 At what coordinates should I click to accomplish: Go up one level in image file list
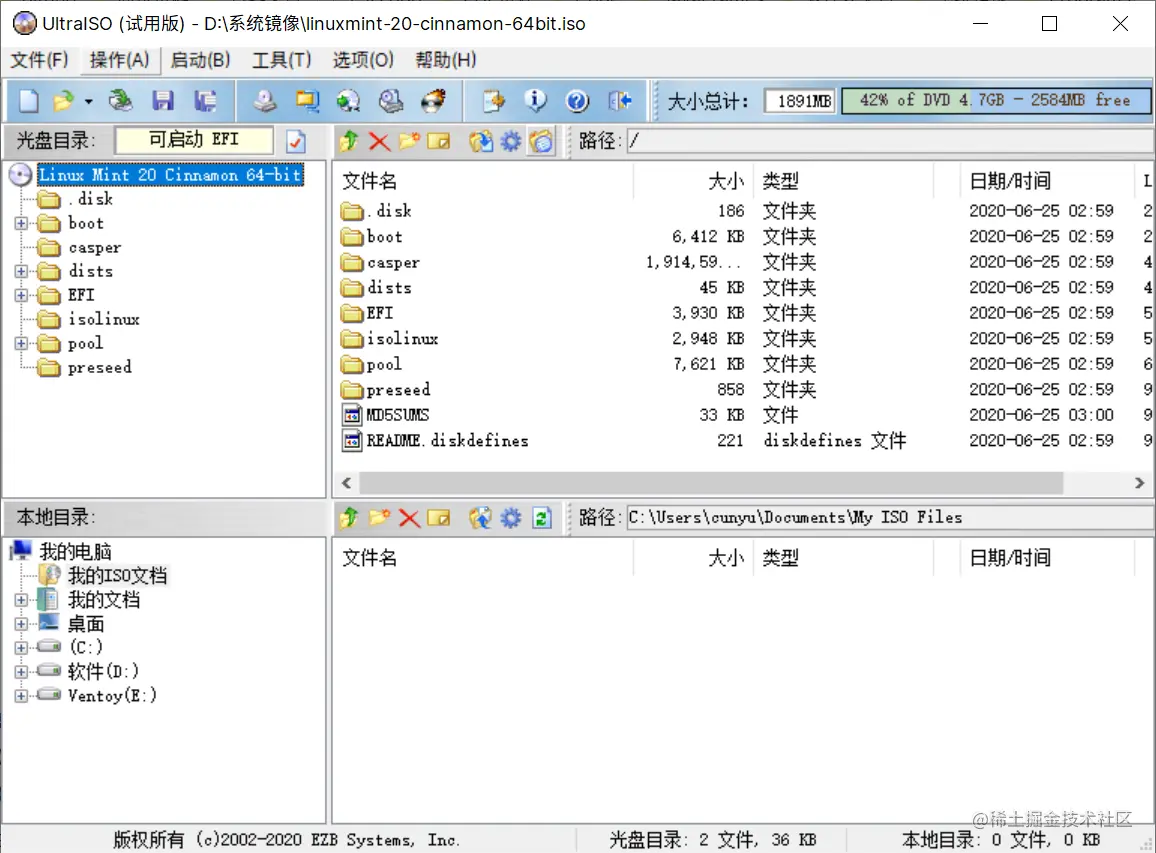[349, 141]
